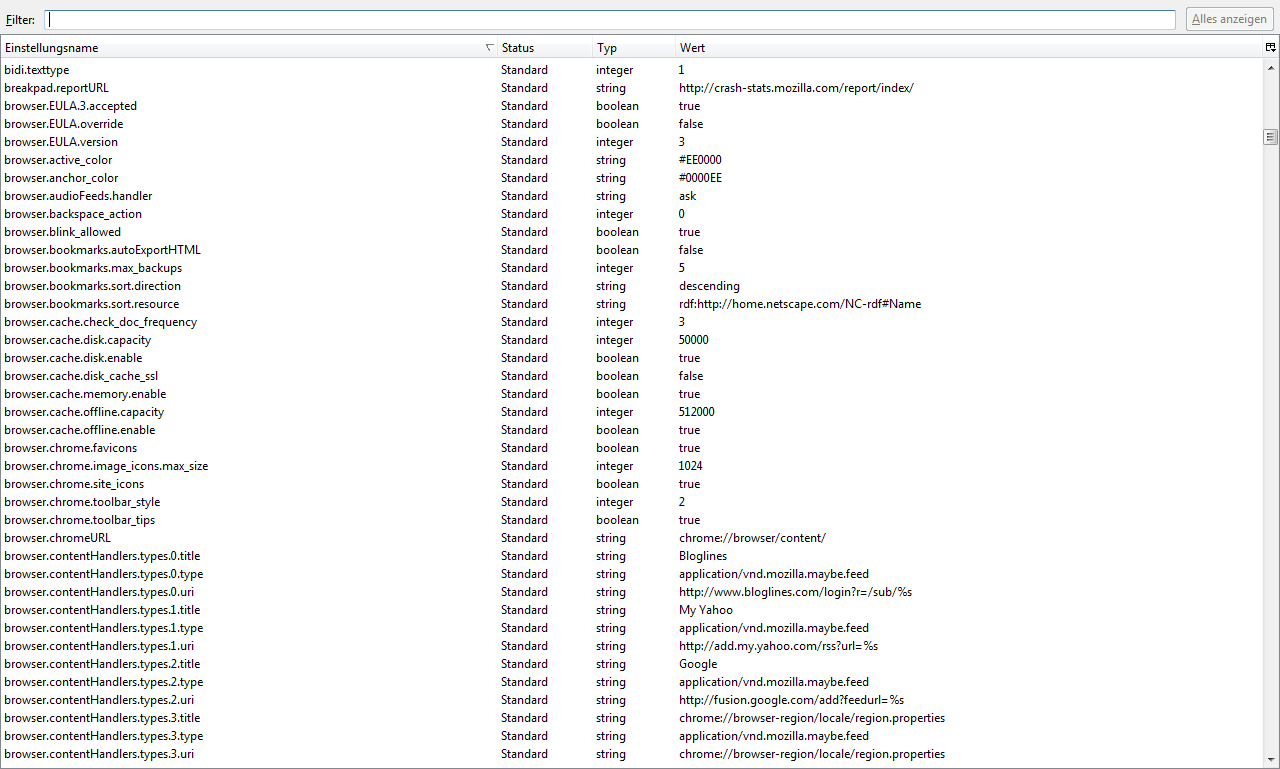The height and width of the screenshot is (769, 1280).
Task: Select browser.anchor_color preference
Action: (632, 178)
